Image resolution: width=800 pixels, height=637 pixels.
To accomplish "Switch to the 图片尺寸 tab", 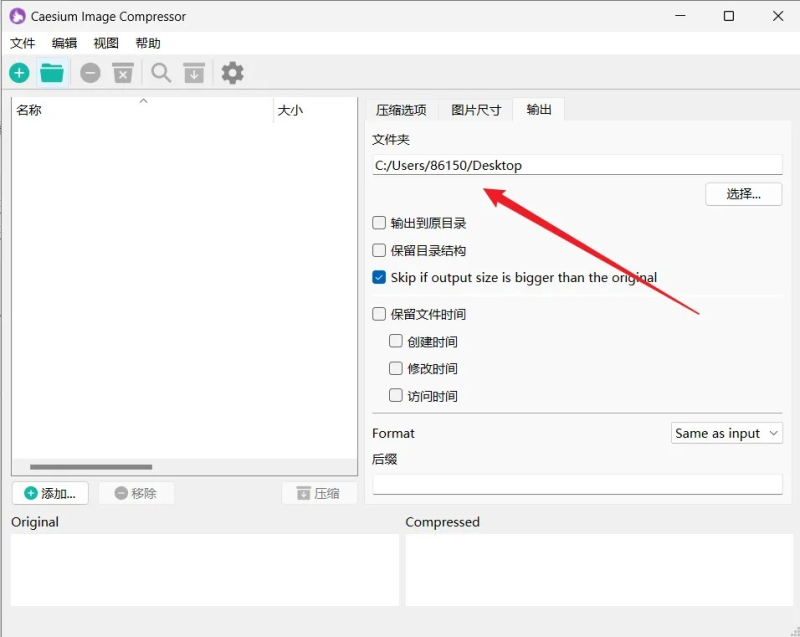I will pyautogui.click(x=476, y=110).
